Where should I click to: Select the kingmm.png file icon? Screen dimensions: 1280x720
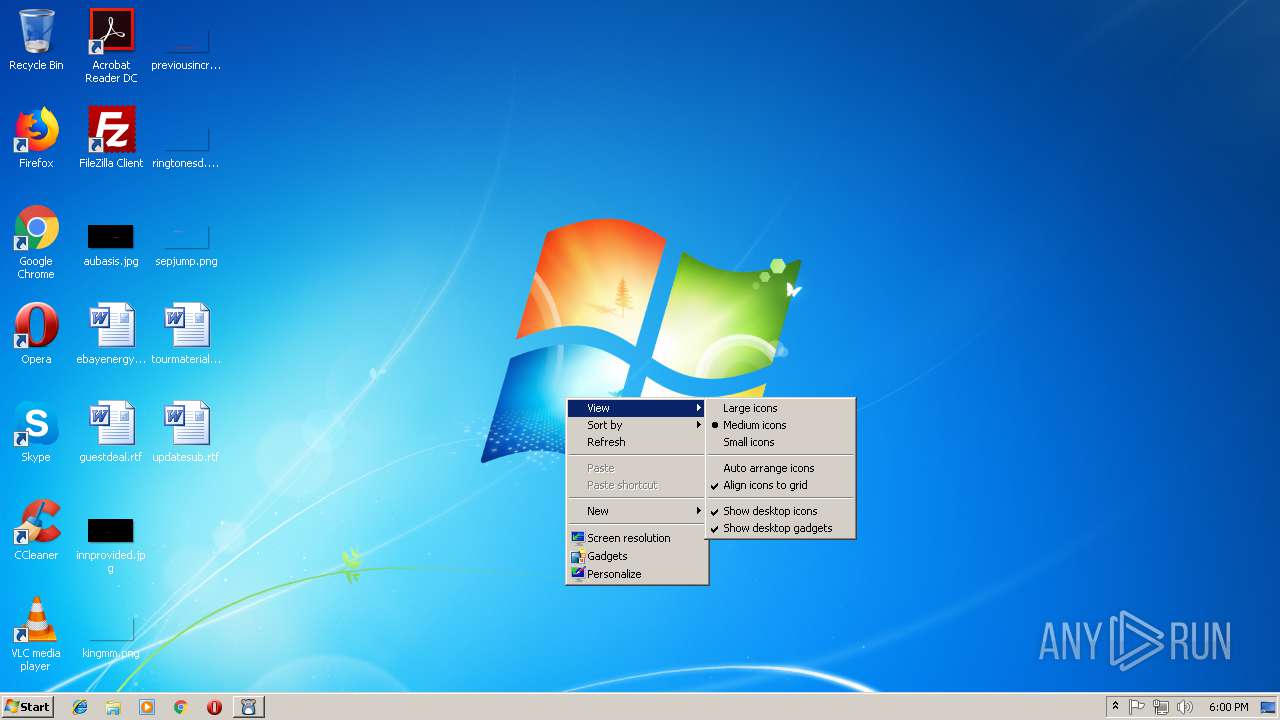pyautogui.click(x=111, y=638)
